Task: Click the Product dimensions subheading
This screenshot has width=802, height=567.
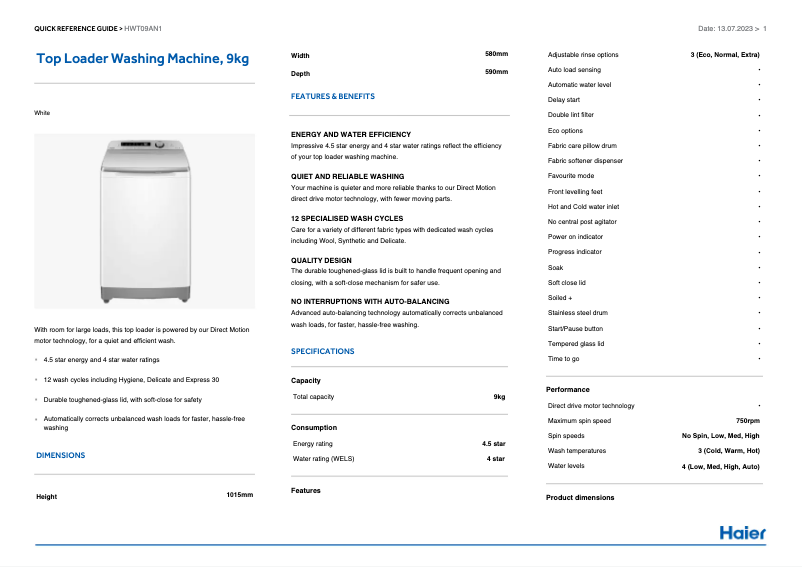Action: (581, 498)
